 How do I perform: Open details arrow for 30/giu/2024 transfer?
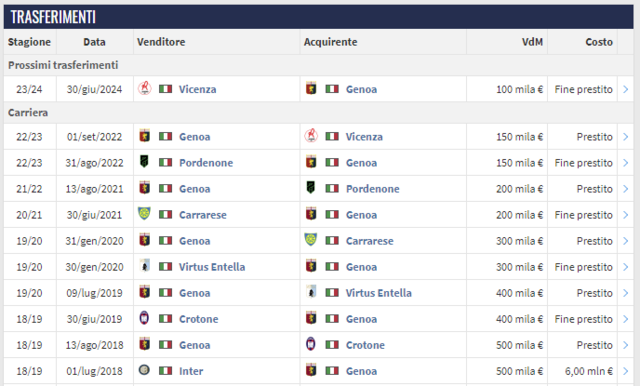(625, 89)
